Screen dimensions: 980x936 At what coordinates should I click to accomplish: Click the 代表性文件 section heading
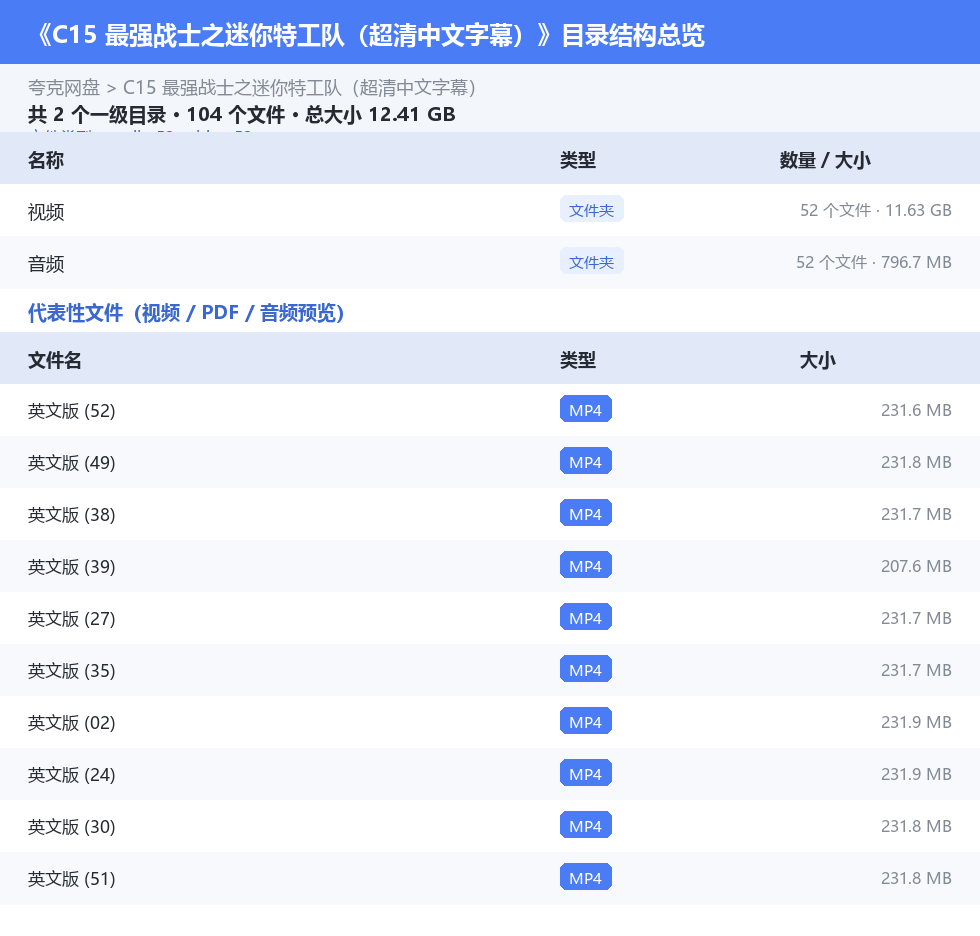click(186, 312)
